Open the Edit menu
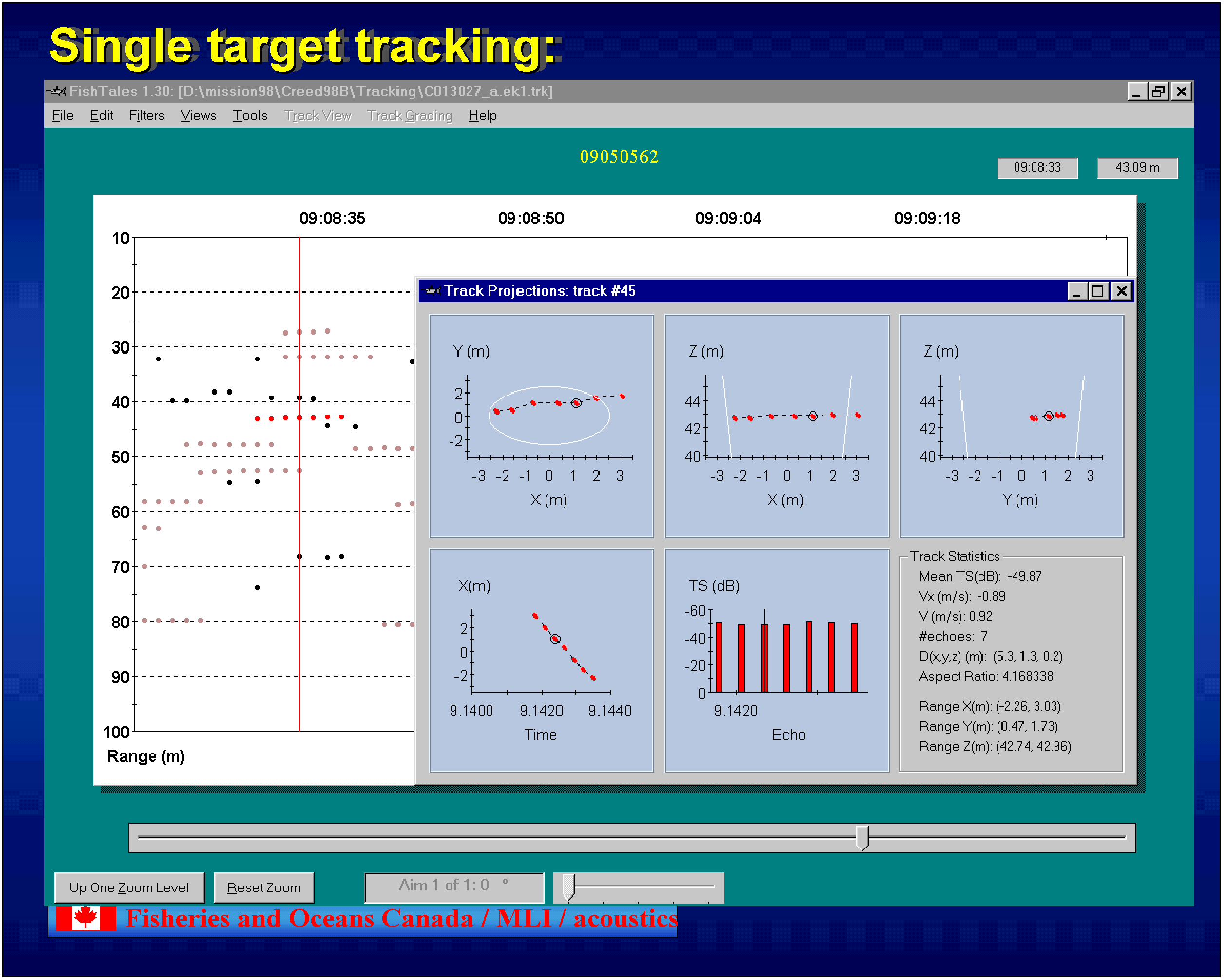 tap(101, 115)
